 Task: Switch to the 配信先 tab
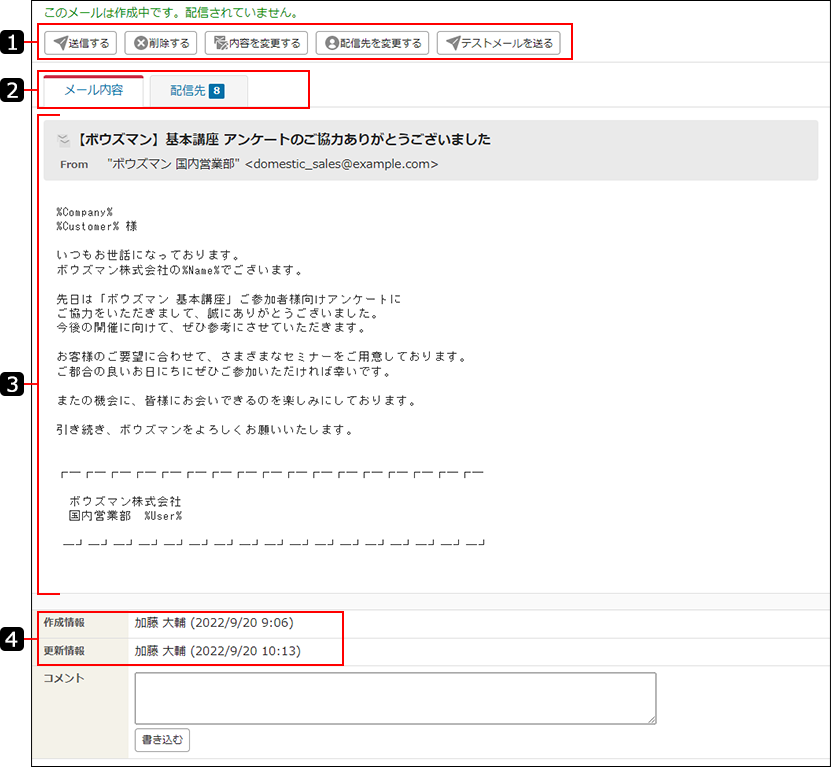point(198,91)
